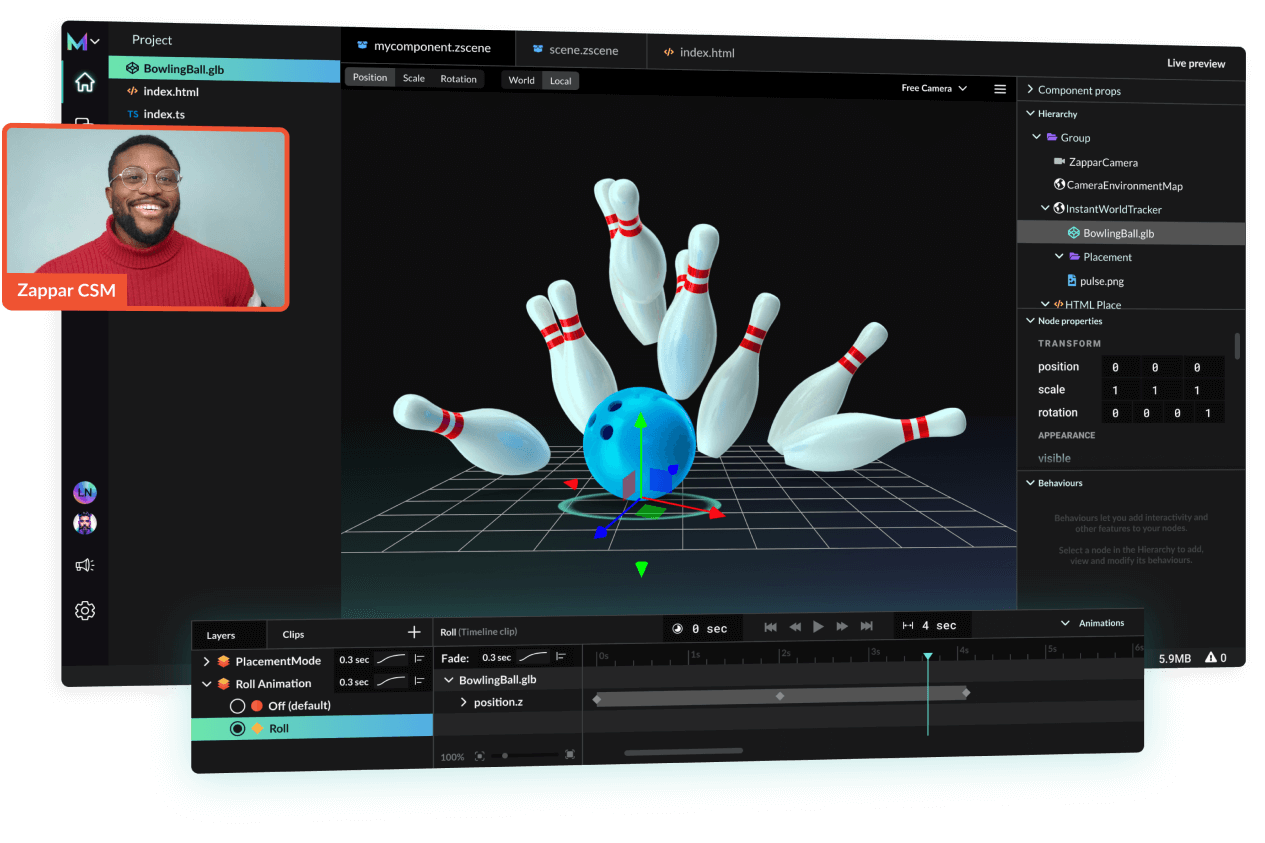Click the warning triangle status icon
1265x843 pixels.
tap(1211, 658)
